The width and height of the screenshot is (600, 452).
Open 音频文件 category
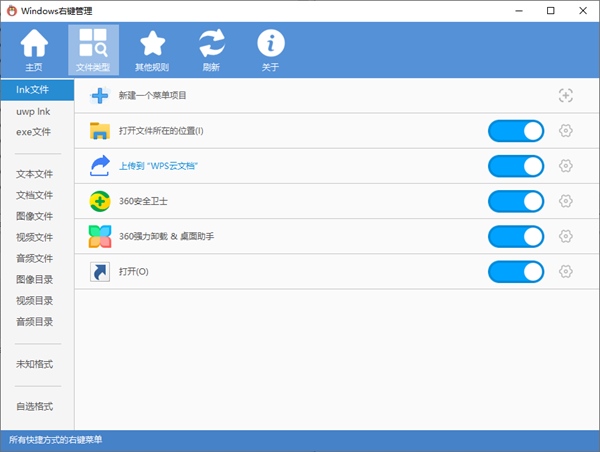pyautogui.click(x=34, y=258)
